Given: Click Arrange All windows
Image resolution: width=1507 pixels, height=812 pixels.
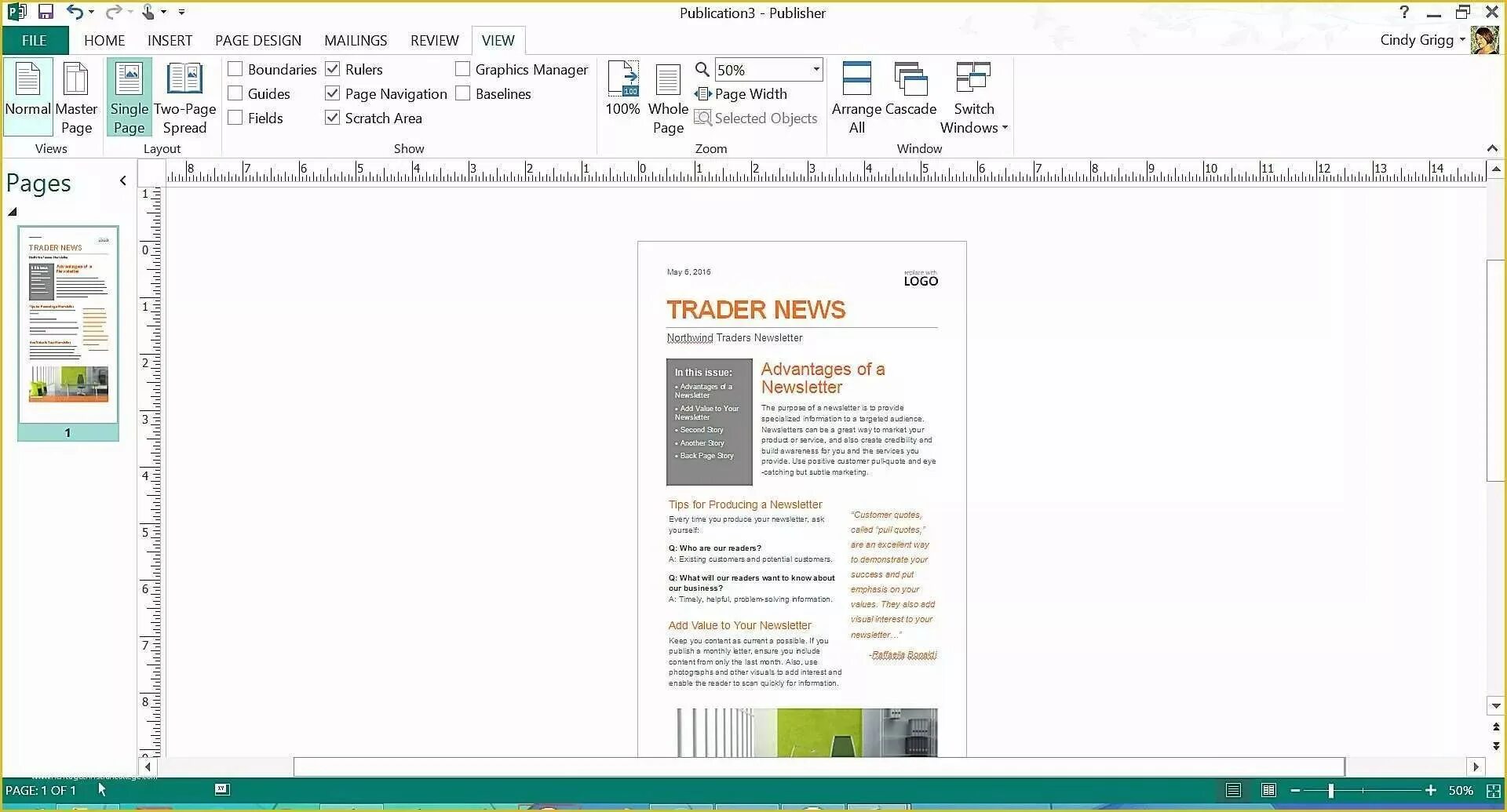Looking at the screenshot, I should 856,97.
